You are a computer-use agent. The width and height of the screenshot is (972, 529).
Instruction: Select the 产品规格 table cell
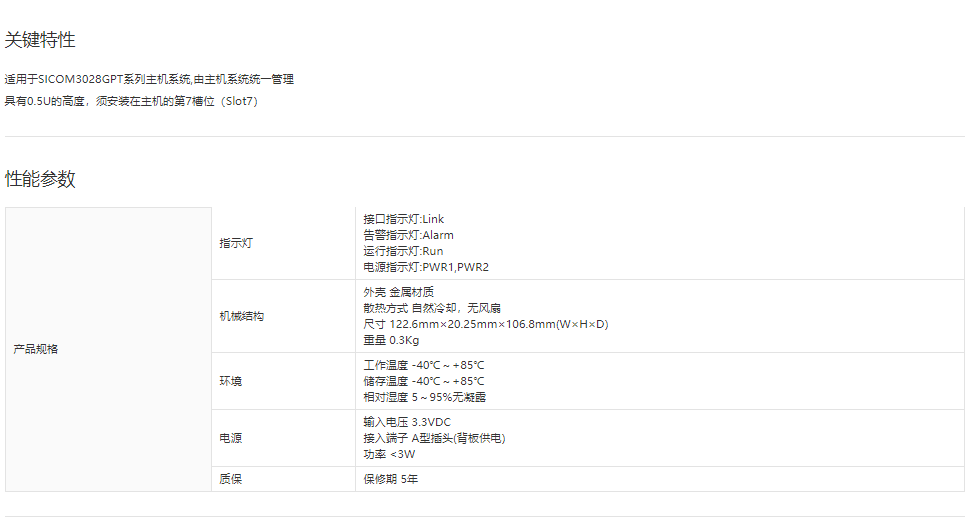(x=36, y=349)
